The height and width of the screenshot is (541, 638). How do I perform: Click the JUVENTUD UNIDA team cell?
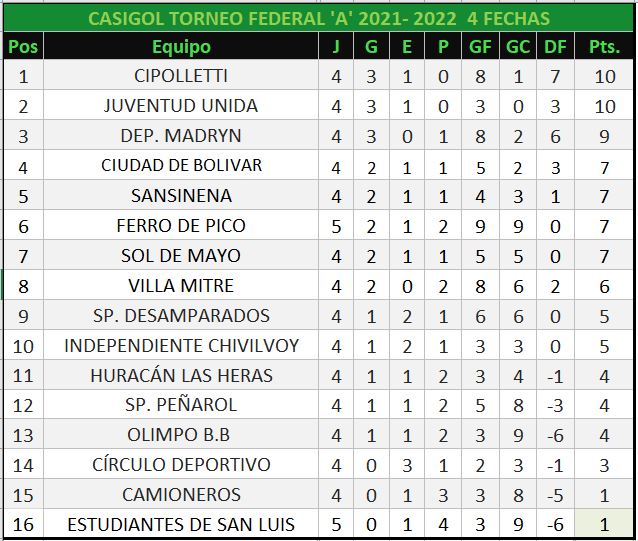point(181,106)
